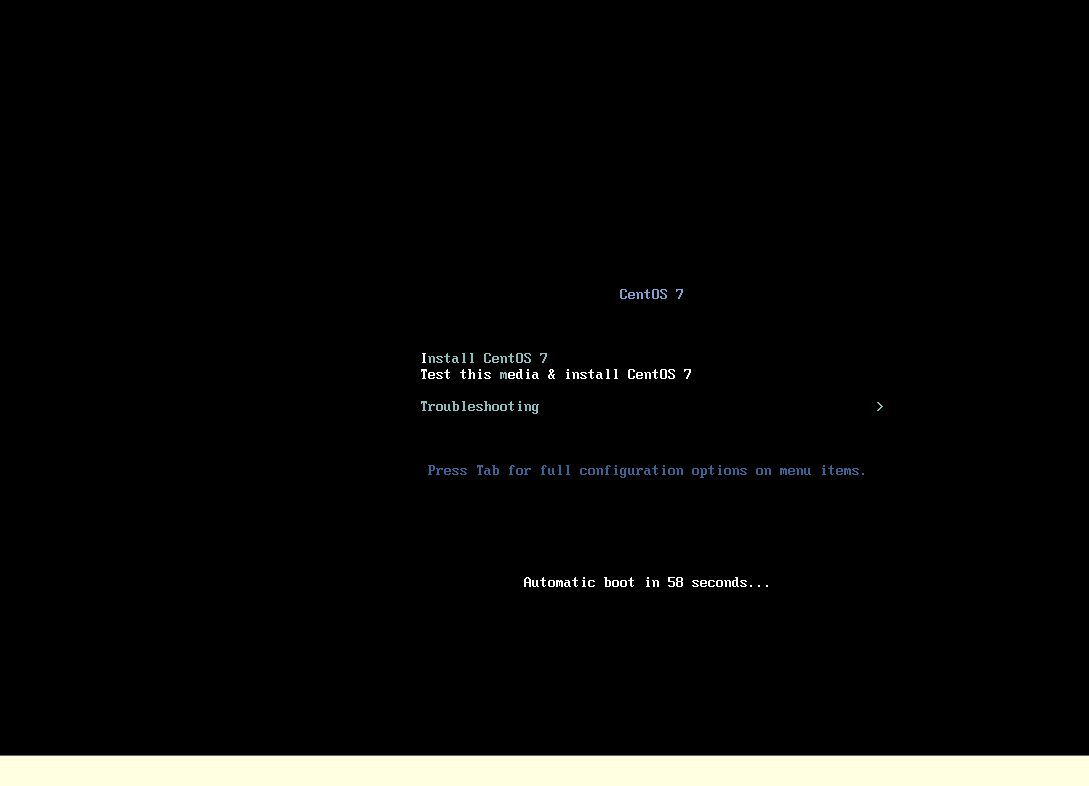The height and width of the screenshot is (786, 1089).
Task: Click the Press Tab for full configuration hint
Action: point(647,471)
